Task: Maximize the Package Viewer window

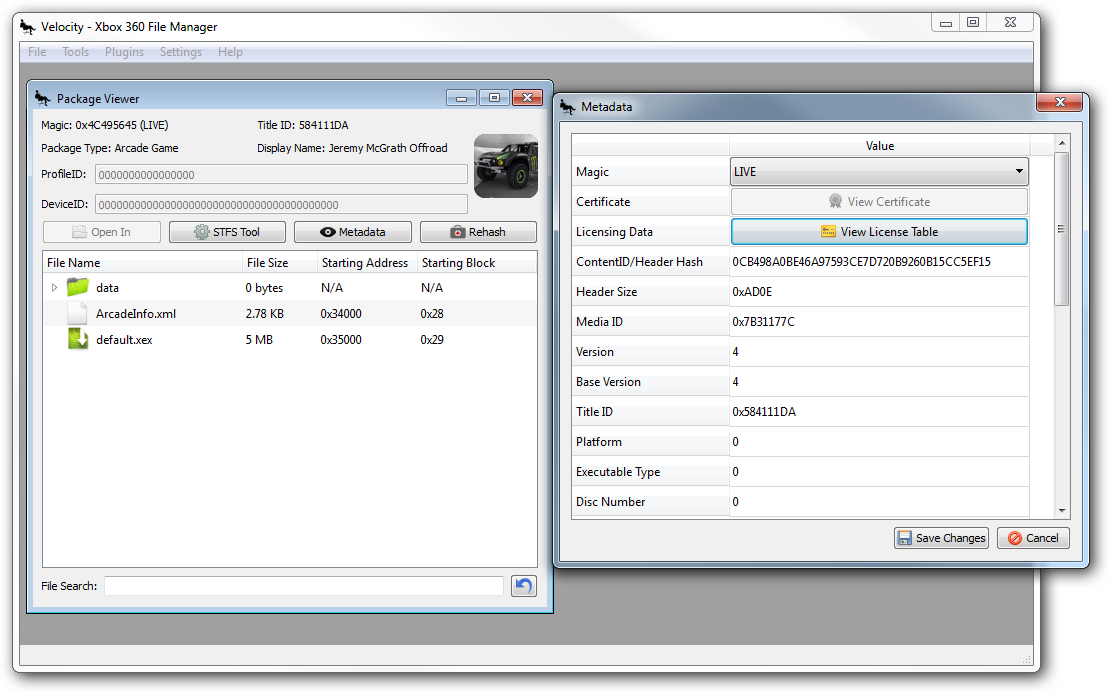Action: click(494, 98)
